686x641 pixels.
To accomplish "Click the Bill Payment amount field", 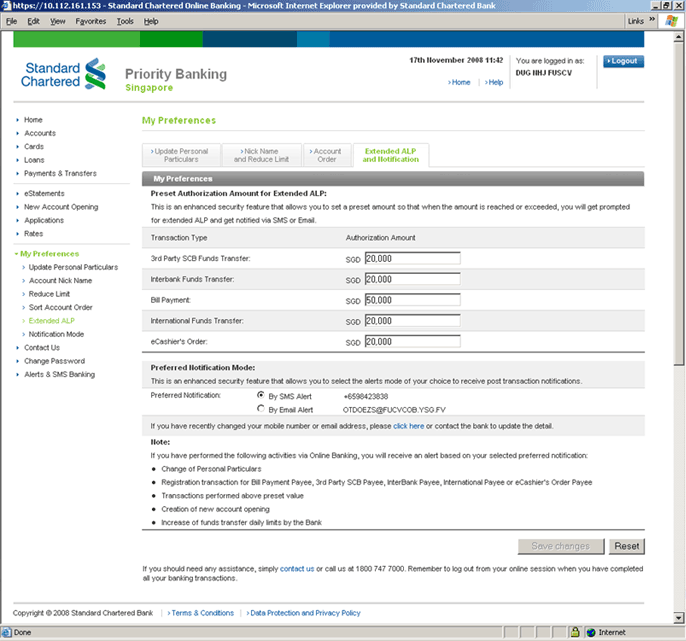I will (x=413, y=300).
